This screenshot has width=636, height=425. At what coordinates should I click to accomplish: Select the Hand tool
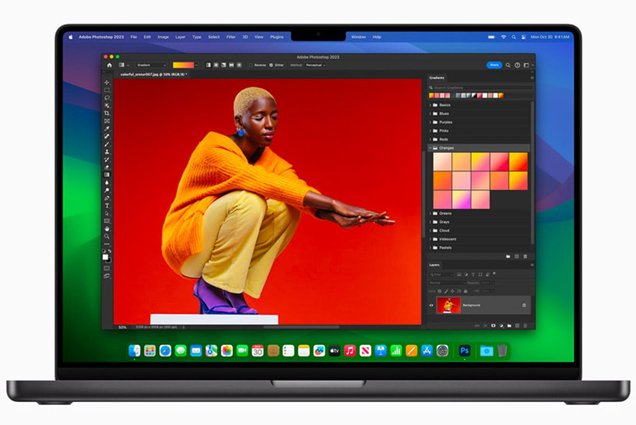[107, 229]
